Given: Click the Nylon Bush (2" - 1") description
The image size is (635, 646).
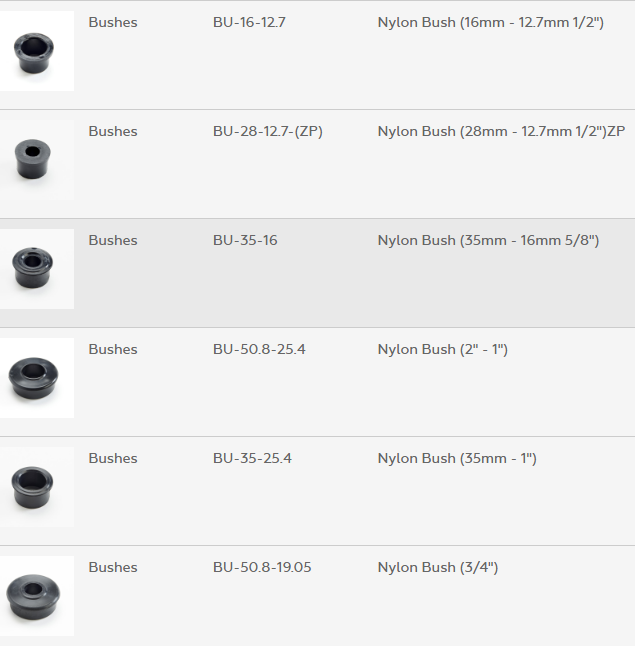Looking at the screenshot, I should [x=442, y=349].
